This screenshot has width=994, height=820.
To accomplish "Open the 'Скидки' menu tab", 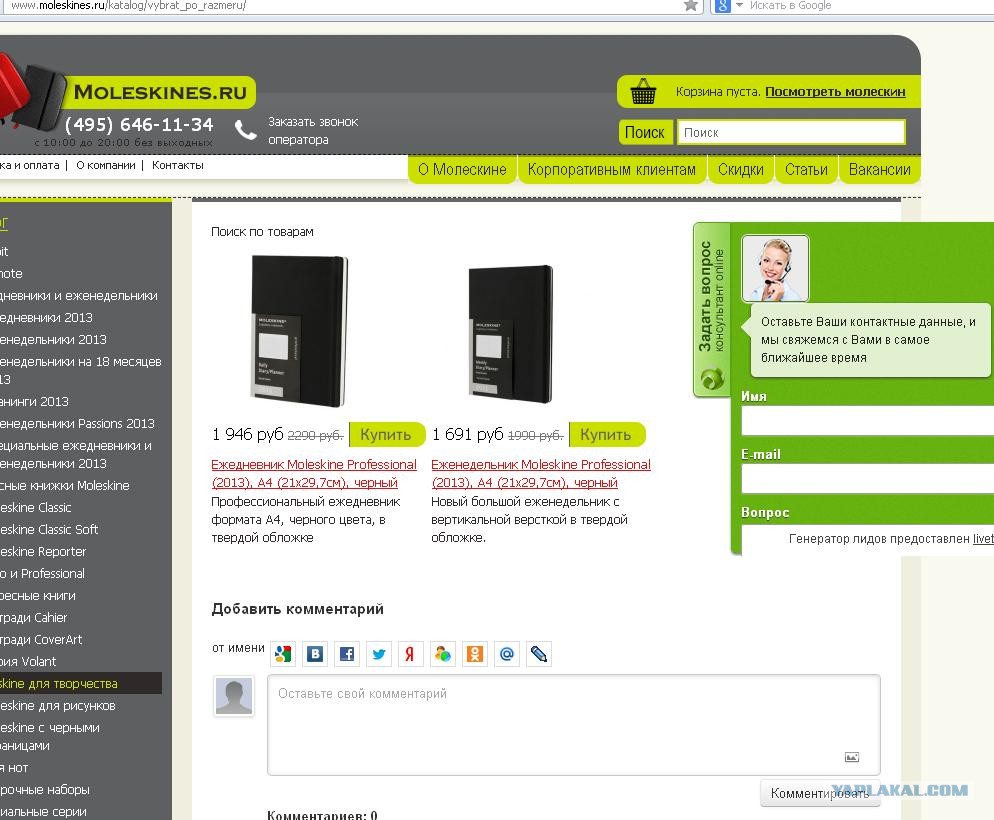I will [740, 169].
